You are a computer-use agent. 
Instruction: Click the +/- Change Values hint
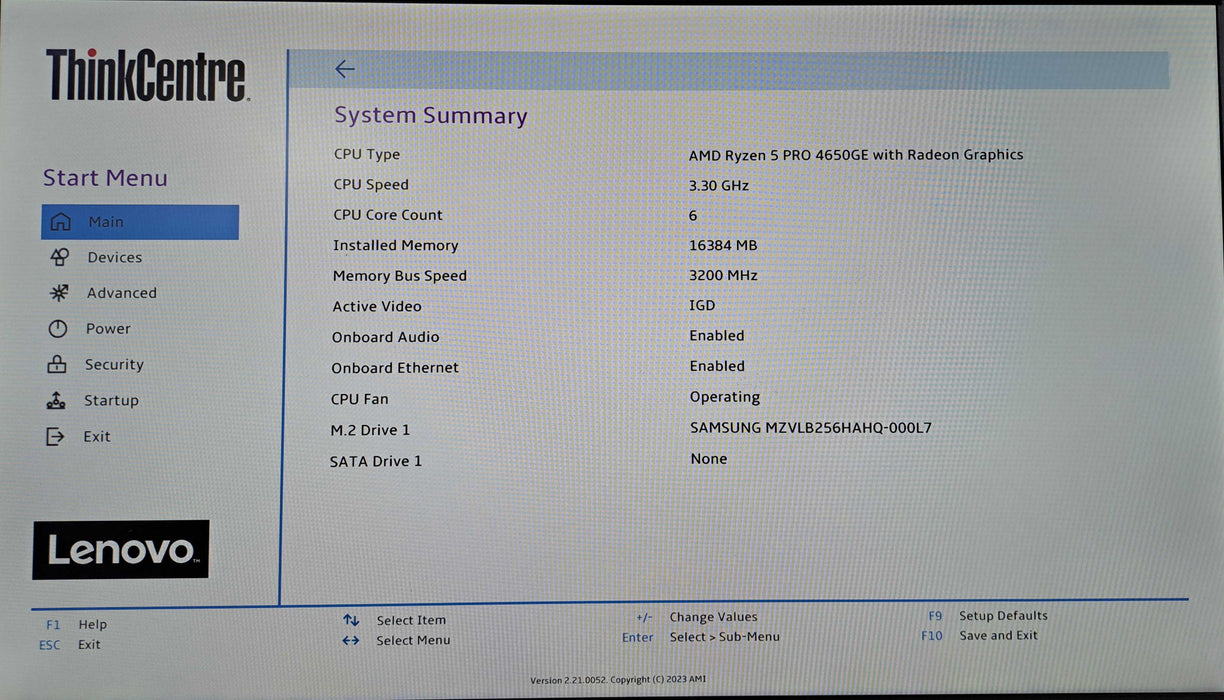[697, 617]
